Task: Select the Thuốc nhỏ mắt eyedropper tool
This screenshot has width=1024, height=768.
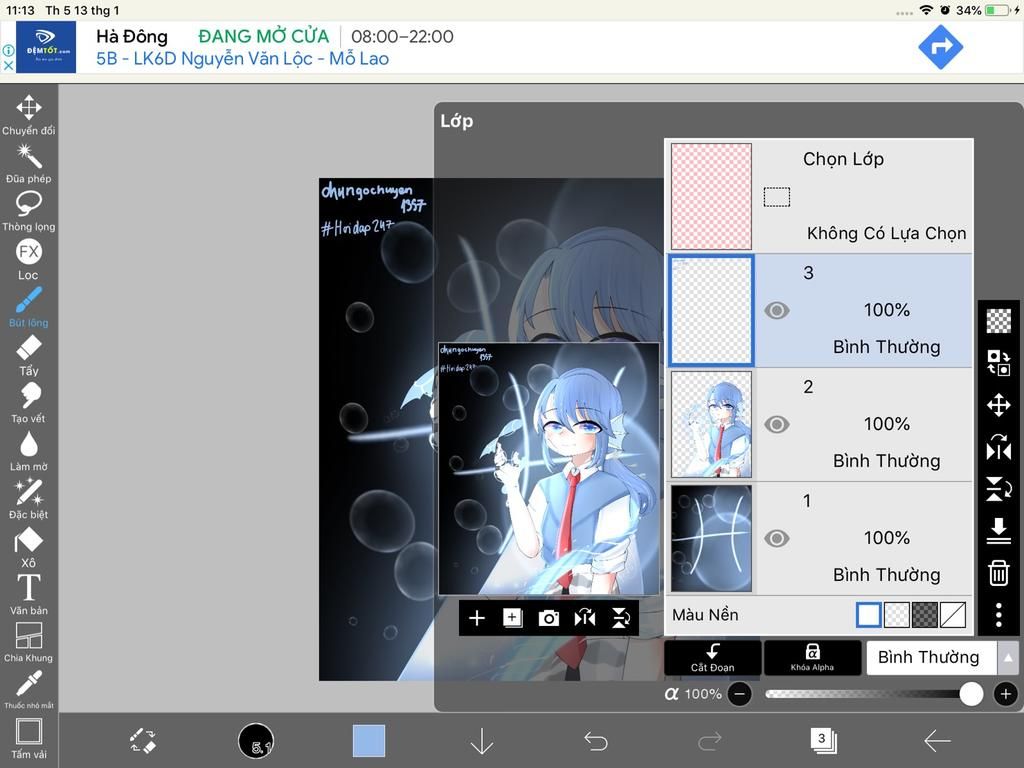Action: [29, 690]
